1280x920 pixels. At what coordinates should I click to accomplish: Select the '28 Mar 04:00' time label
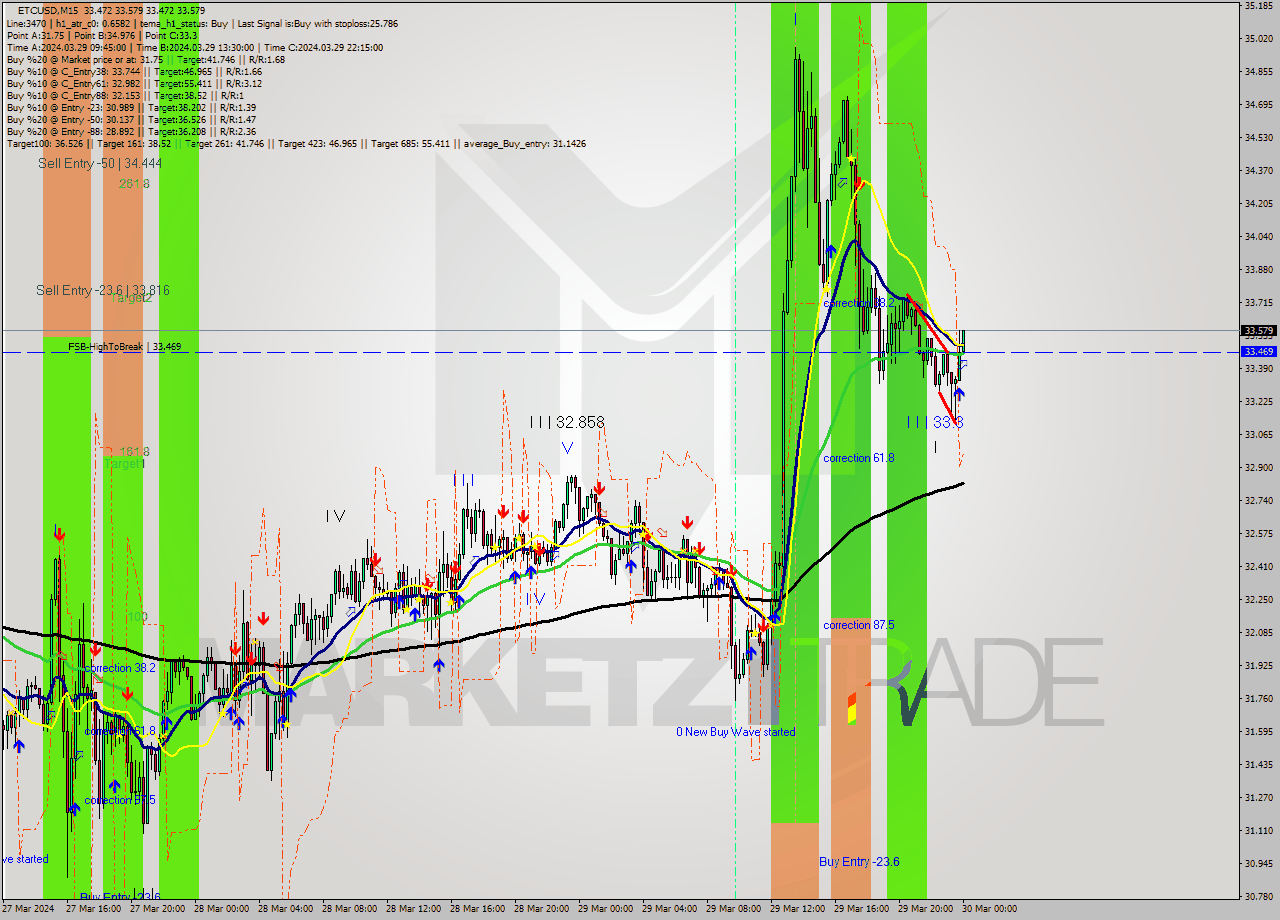point(285,909)
